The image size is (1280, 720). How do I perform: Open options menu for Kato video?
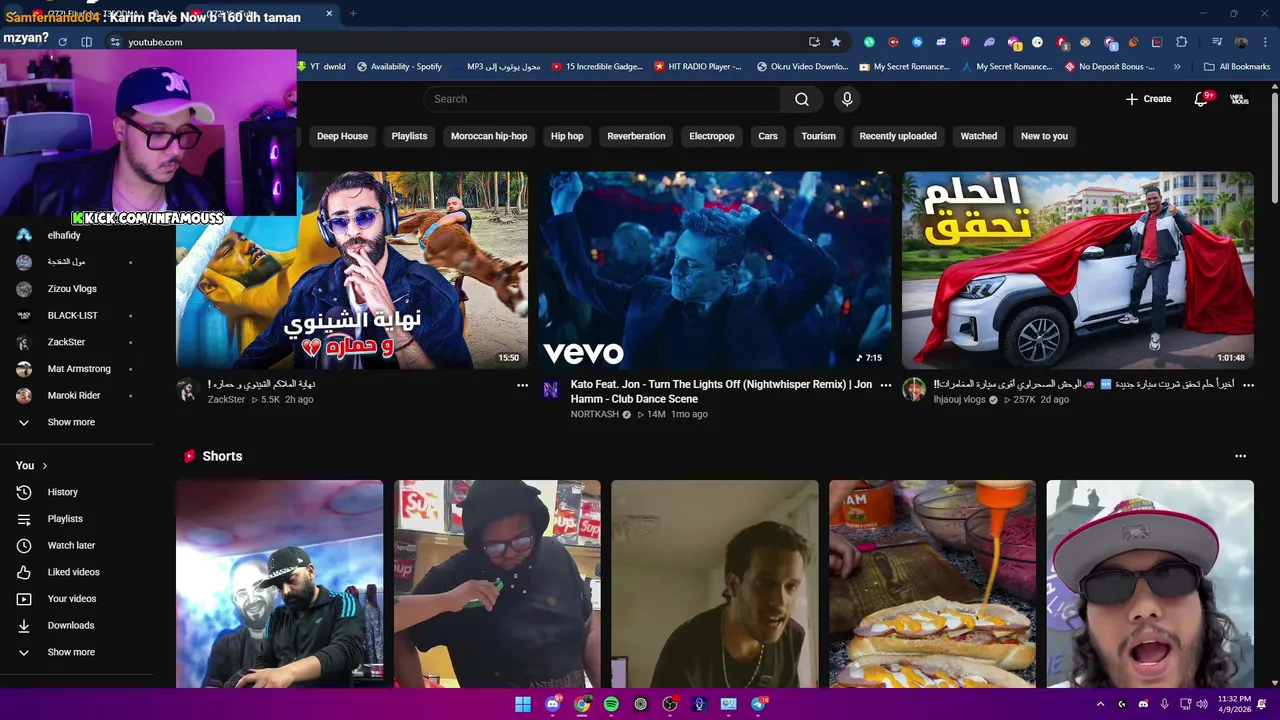[885, 385]
